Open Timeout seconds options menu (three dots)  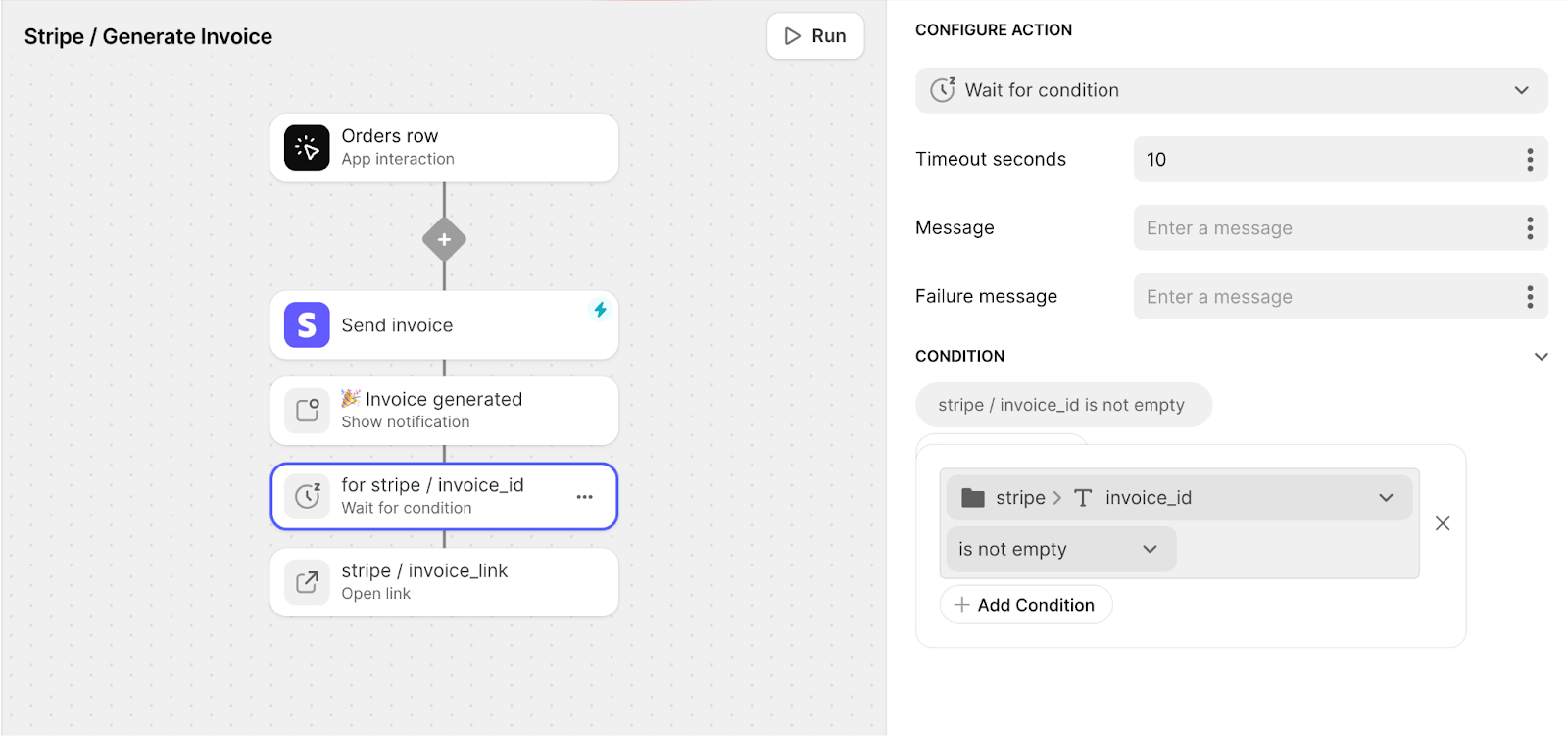[x=1530, y=160]
